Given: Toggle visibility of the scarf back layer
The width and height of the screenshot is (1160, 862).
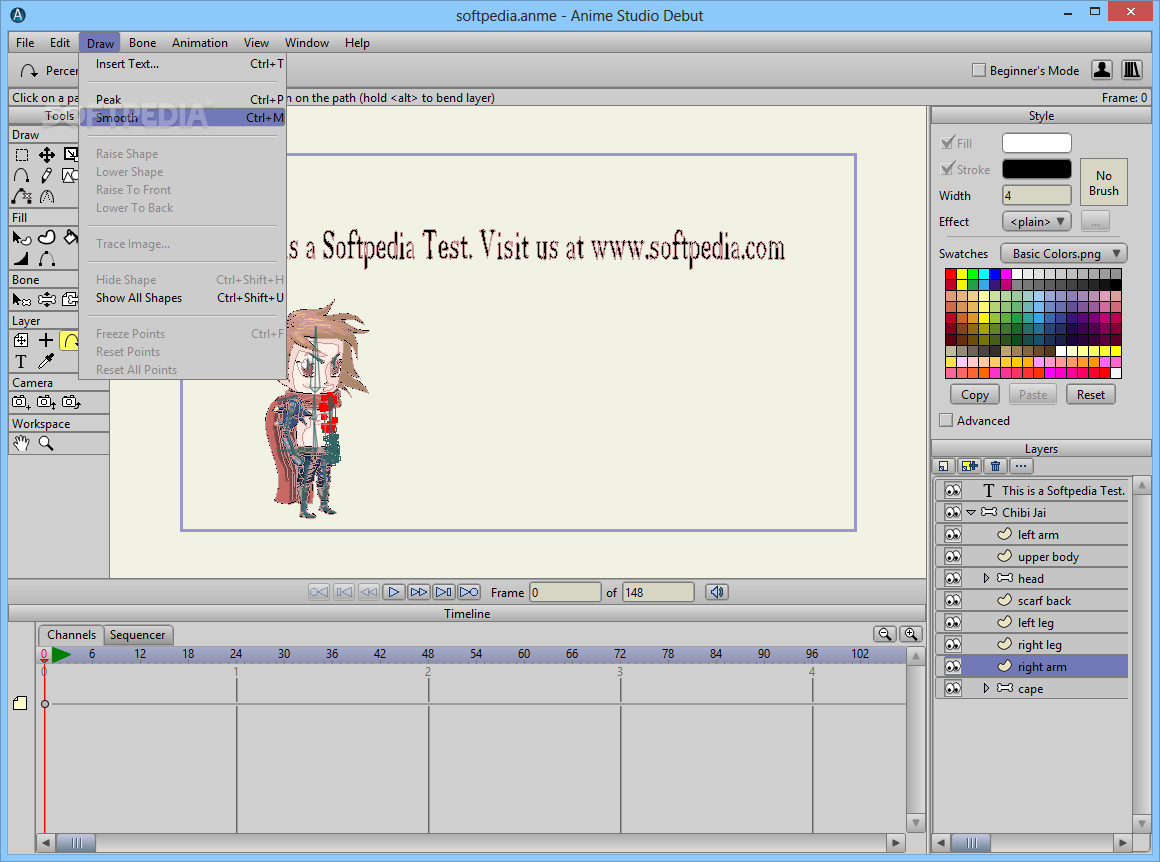Looking at the screenshot, I should tap(953, 600).
